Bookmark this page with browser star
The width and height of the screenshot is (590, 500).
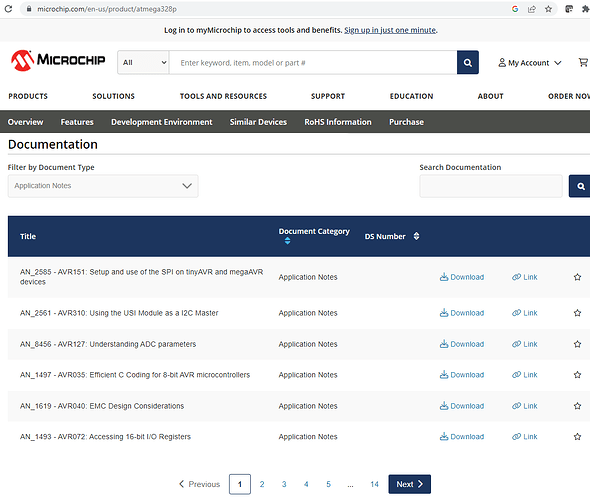[548, 9]
